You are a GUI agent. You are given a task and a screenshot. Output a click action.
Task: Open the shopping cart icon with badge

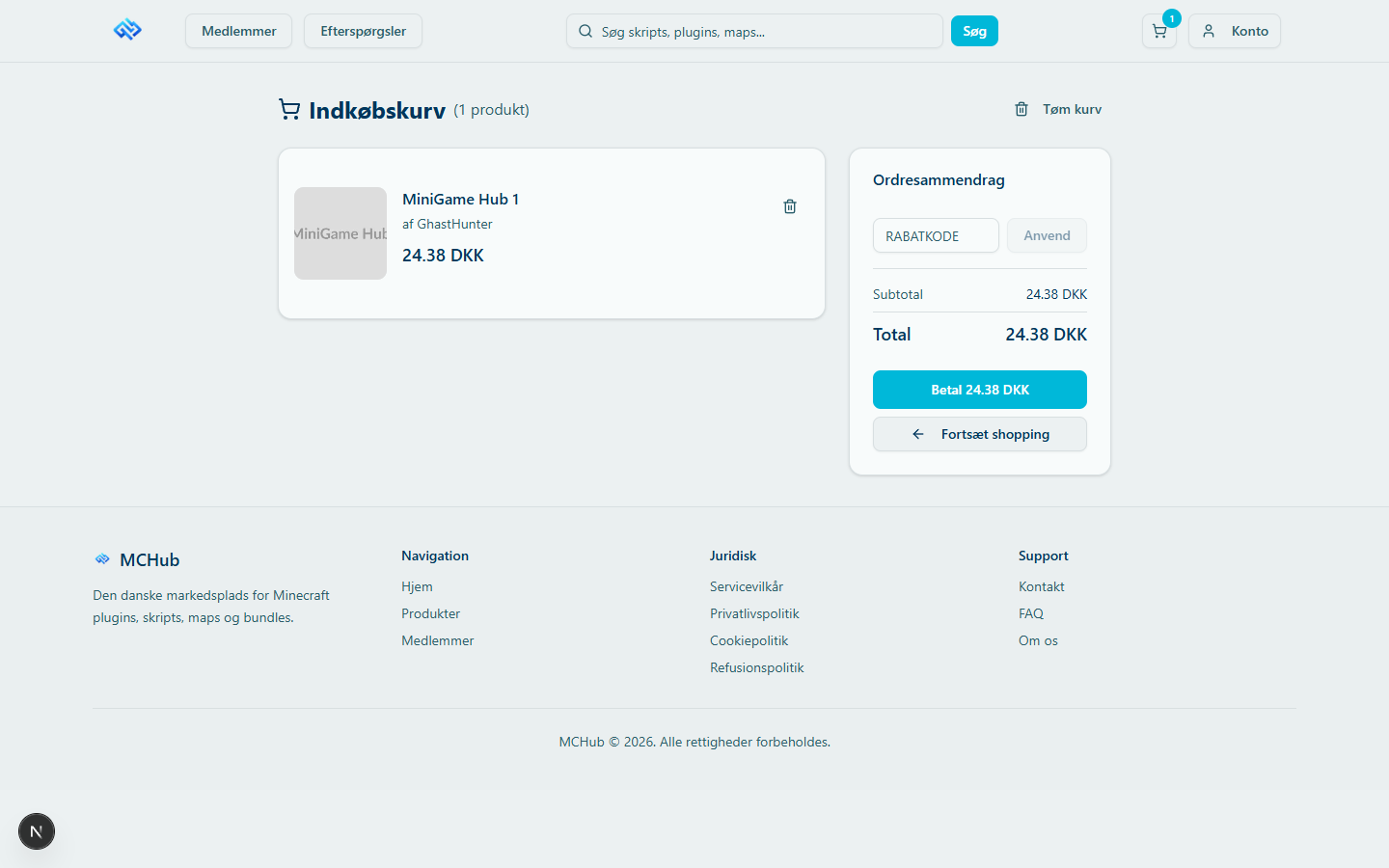pyautogui.click(x=1159, y=31)
